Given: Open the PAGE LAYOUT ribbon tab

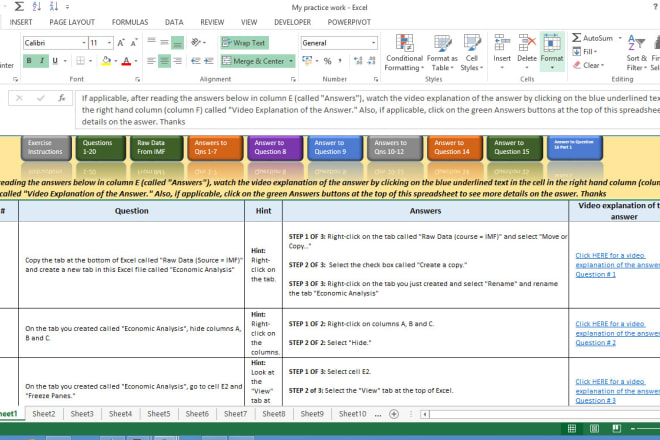Looking at the screenshot, I should pyautogui.click(x=72, y=22).
